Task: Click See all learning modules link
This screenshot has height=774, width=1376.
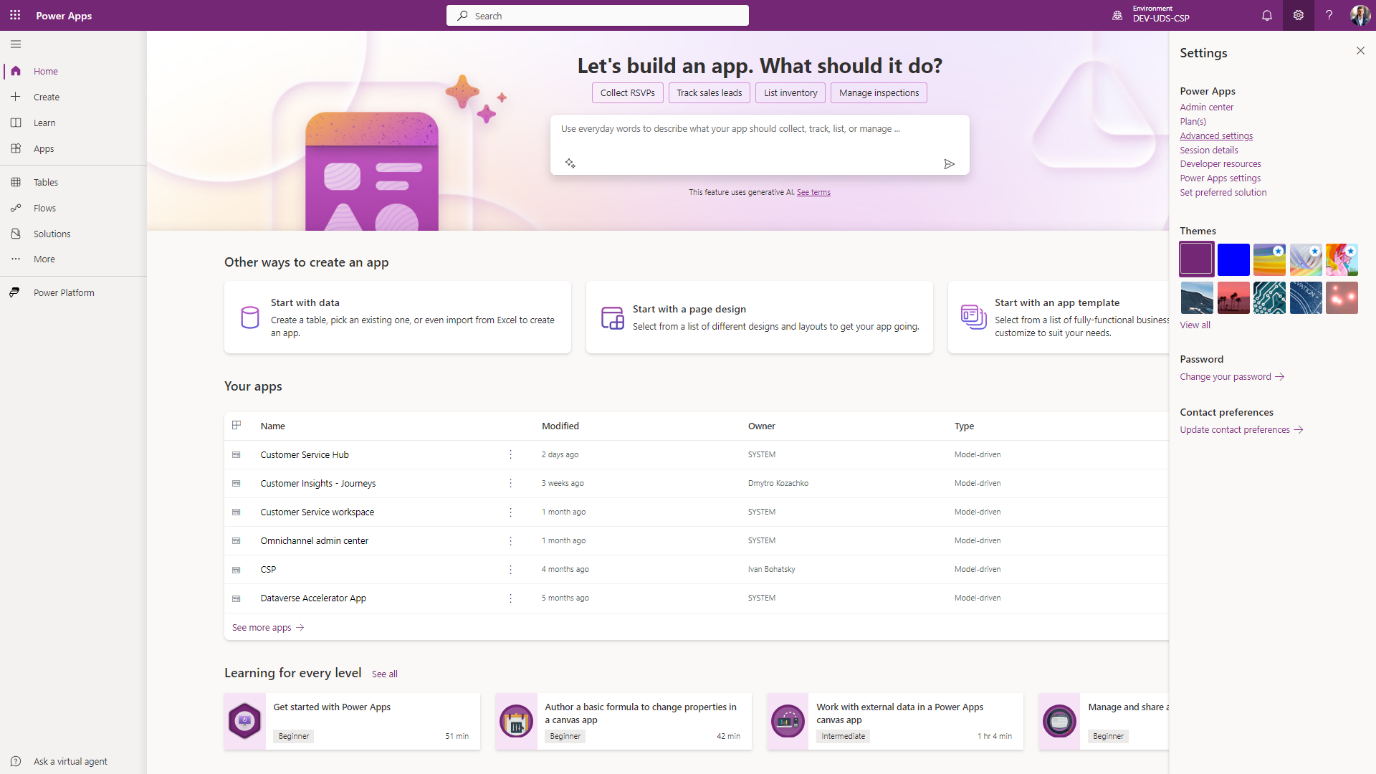Action: click(384, 674)
